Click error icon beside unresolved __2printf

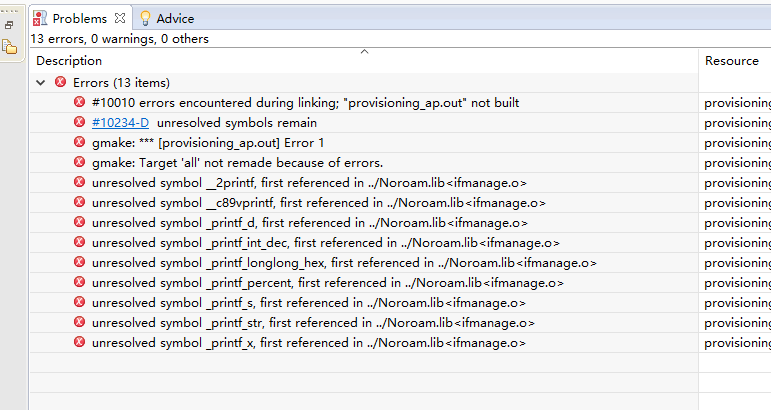point(80,182)
